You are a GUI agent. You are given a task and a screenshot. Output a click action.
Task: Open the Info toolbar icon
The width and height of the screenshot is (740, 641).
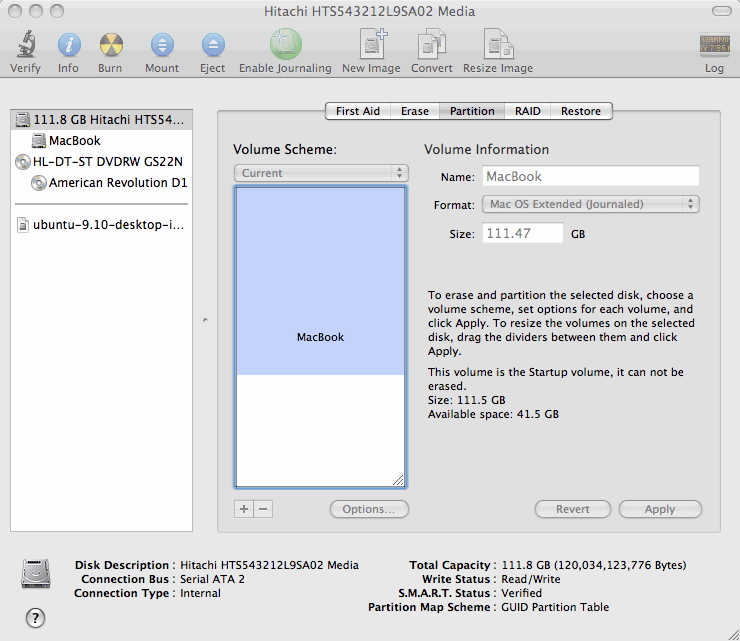[69, 45]
